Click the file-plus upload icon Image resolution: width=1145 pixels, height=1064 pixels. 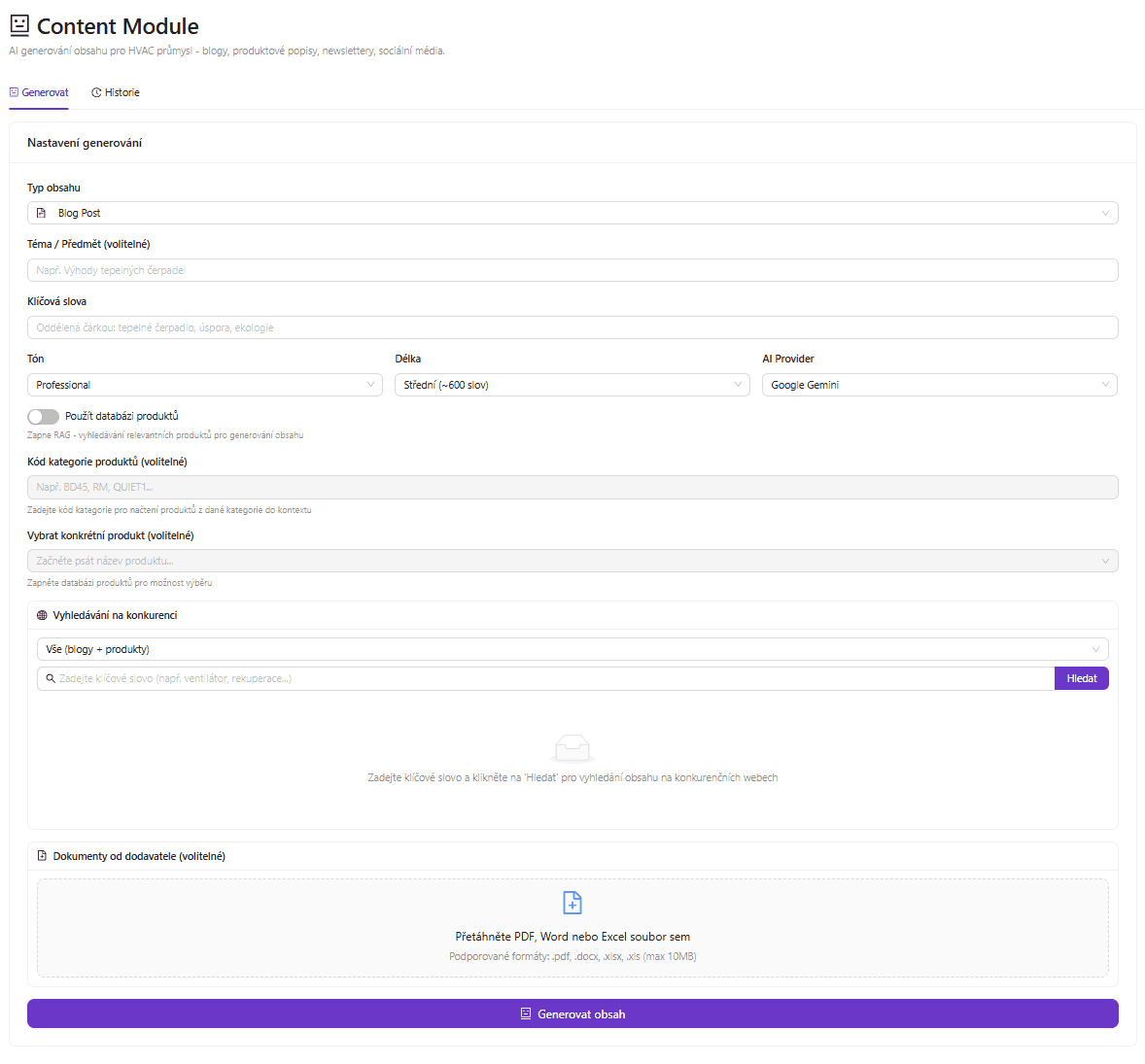(572, 903)
